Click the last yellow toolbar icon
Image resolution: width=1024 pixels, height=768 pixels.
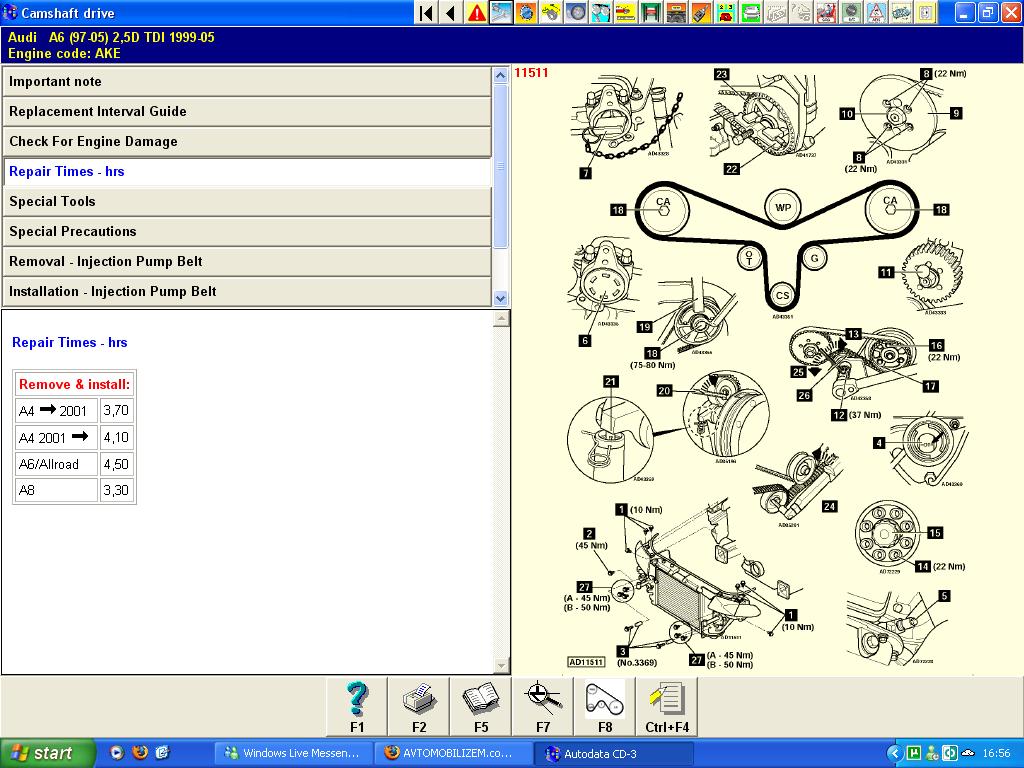coord(925,12)
